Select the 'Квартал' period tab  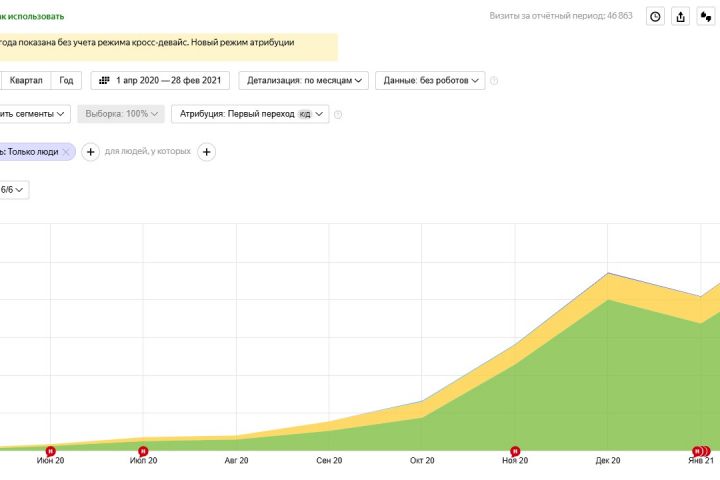point(26,81)
